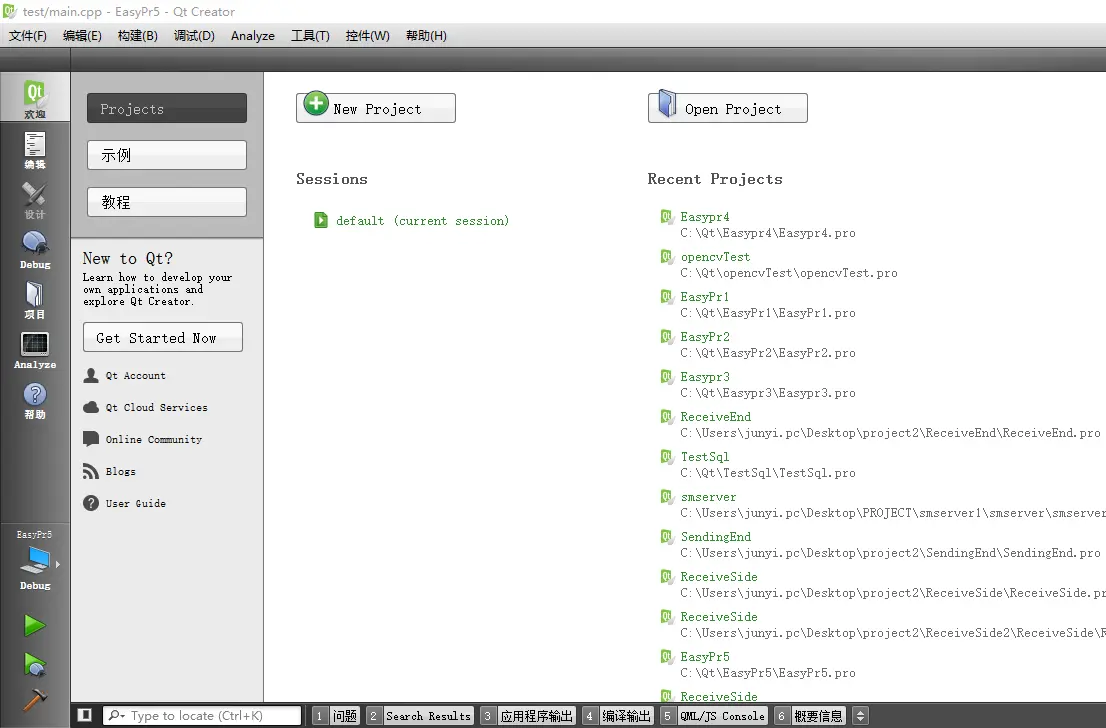Click the New Project button
The height and width of the screenshot is (728, 1106).
coord(376,108)
